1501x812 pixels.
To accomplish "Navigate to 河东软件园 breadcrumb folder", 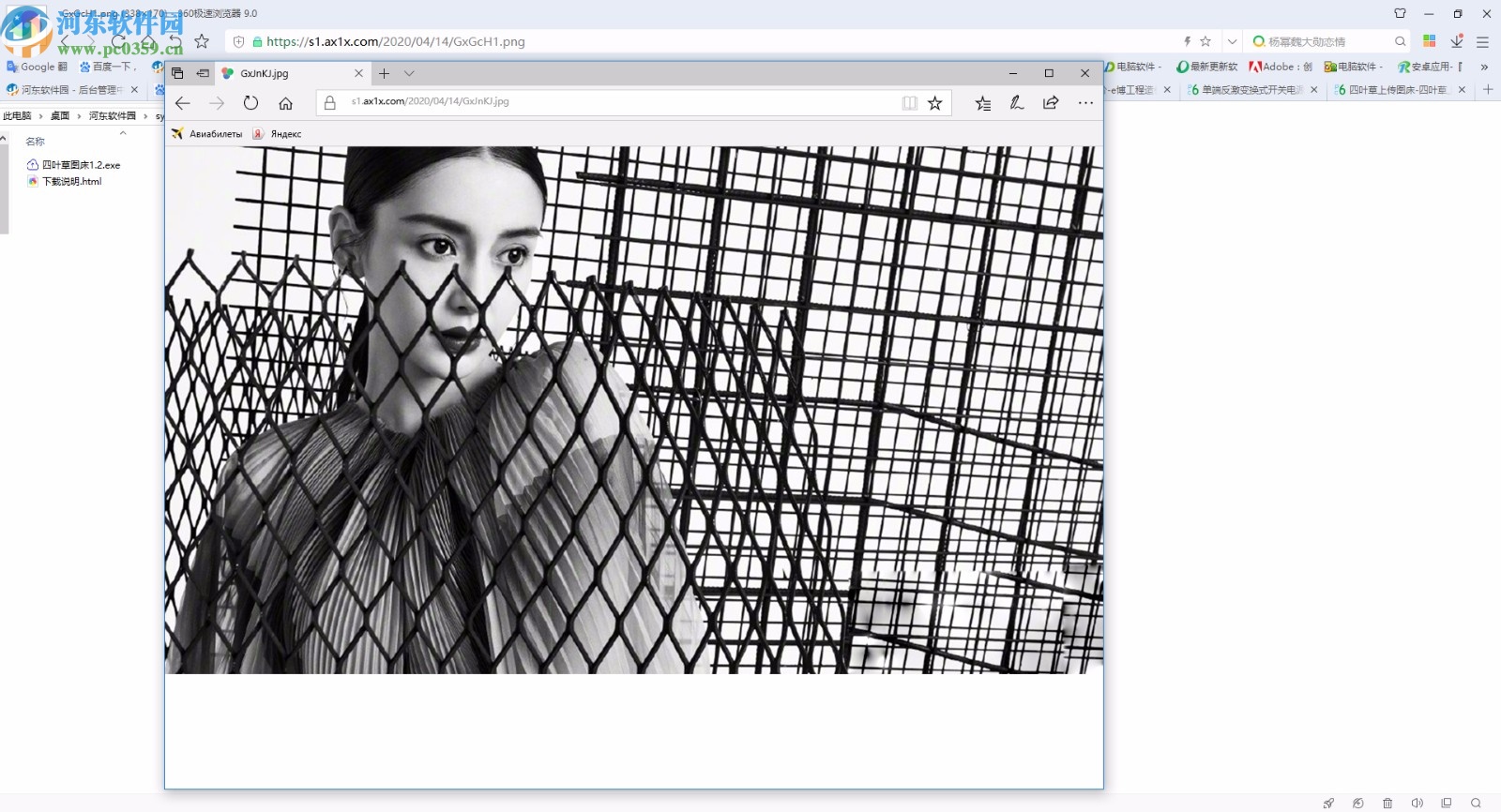I will (x=112, y=116).
